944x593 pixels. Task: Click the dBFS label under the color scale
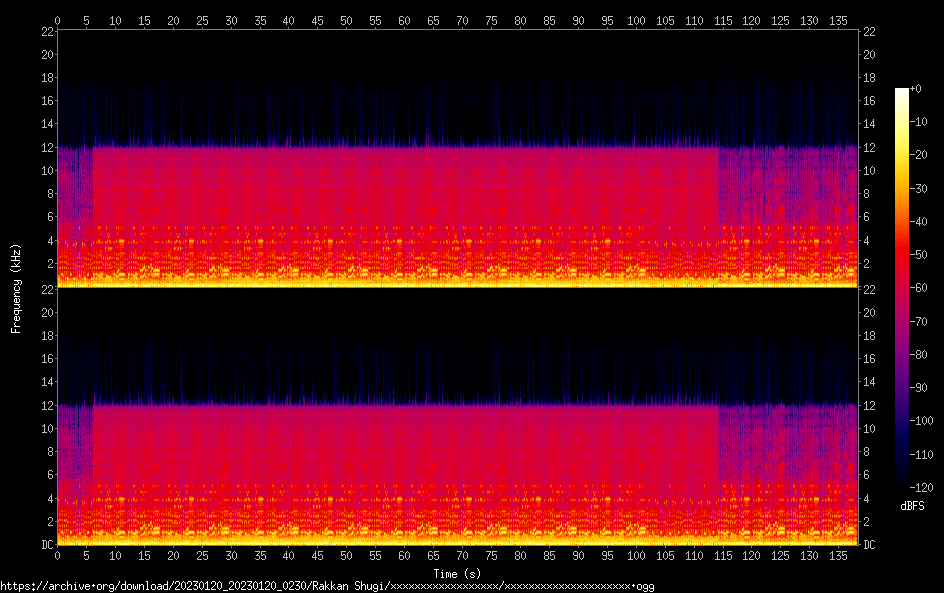tap(912, 506)
